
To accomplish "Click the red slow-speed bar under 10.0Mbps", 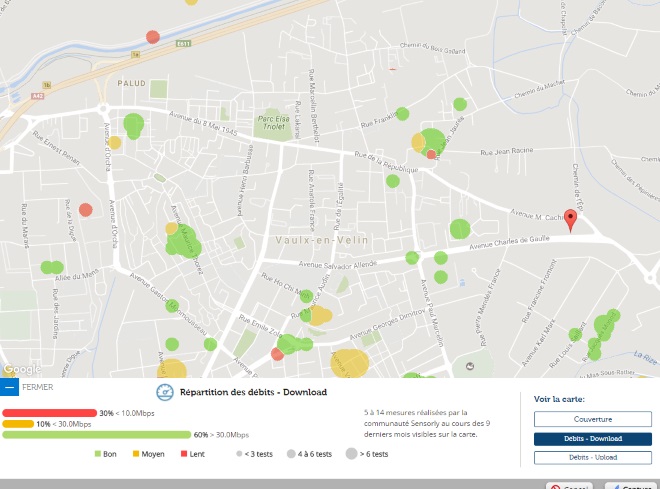I will pyautogui.click(x=49, y=413).
